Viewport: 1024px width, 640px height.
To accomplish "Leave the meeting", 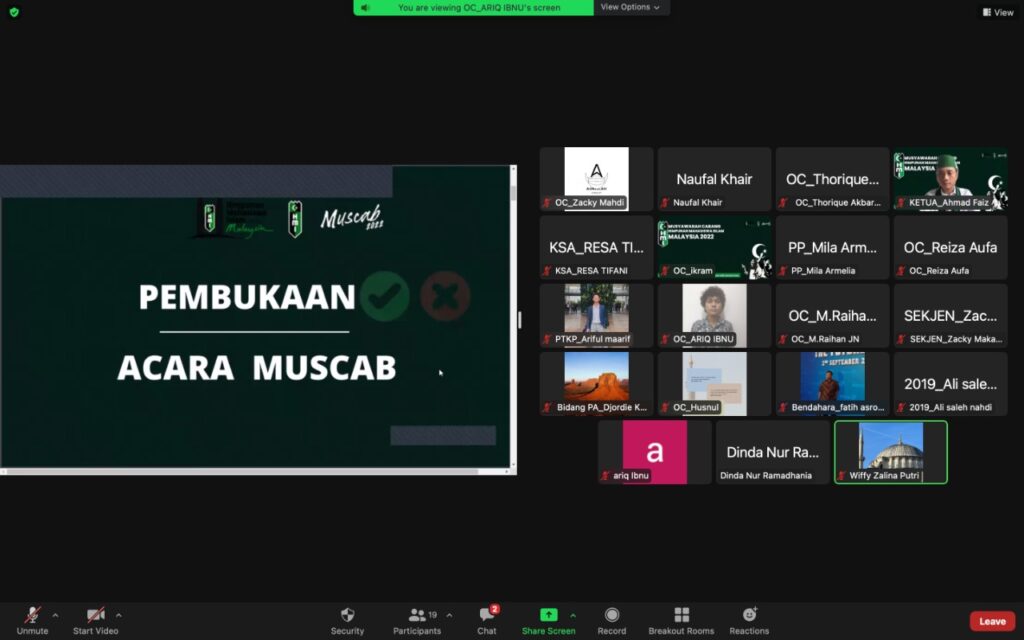I will pyautogui.click(x=992, y=621).
